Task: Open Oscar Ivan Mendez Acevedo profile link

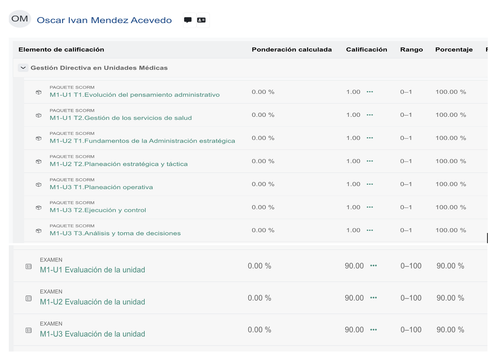Action: (x=104, y=20)
